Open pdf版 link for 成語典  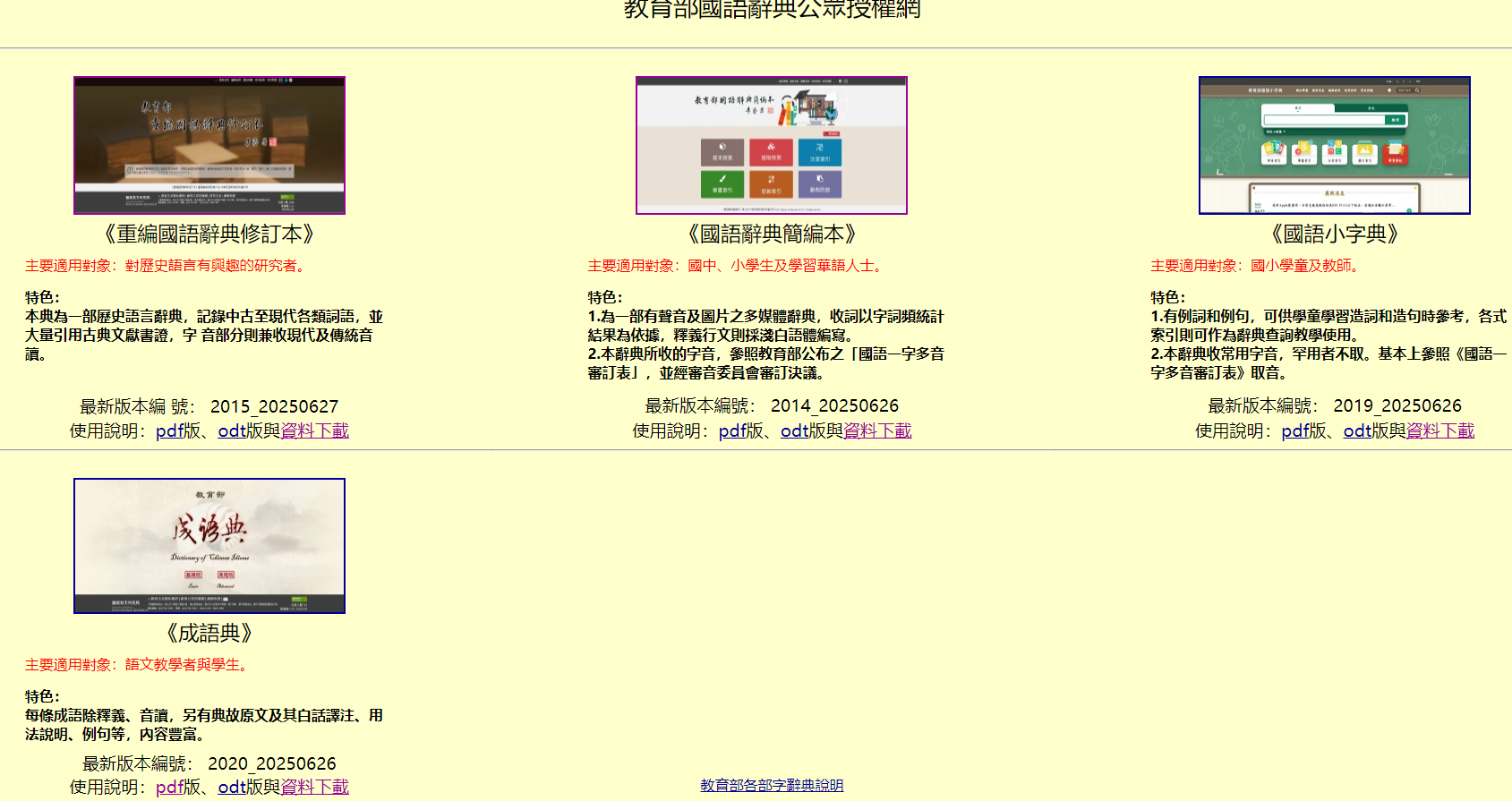[177, 787]
